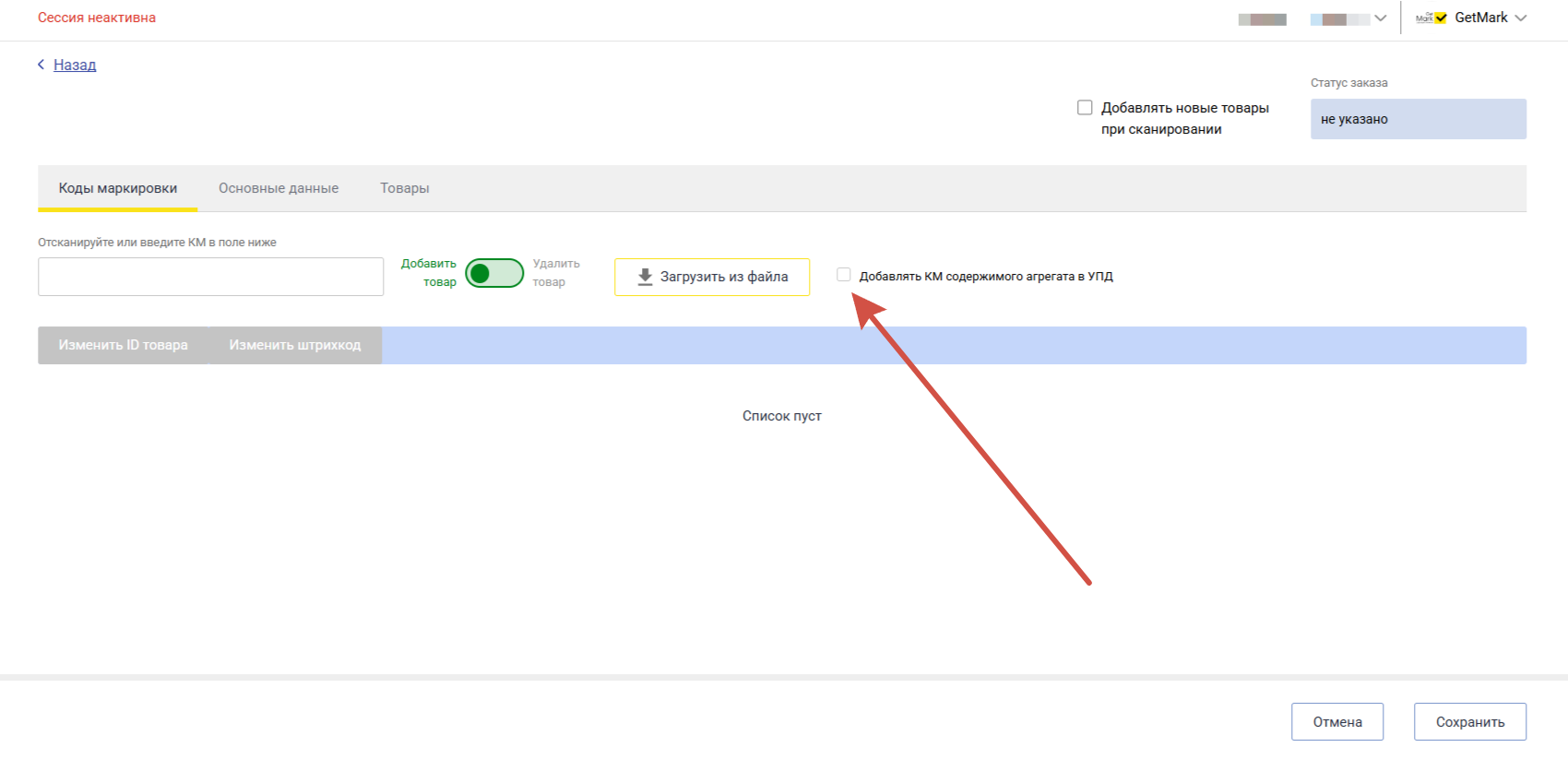
Task: Open the Основные данные tab
Action: pyautogui.click(x=279, y=188)
